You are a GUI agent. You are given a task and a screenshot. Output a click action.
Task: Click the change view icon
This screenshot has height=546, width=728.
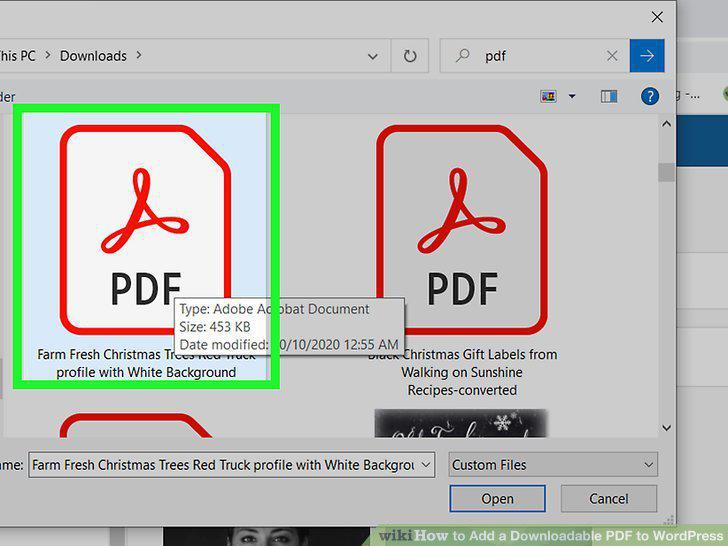(548, 96)
